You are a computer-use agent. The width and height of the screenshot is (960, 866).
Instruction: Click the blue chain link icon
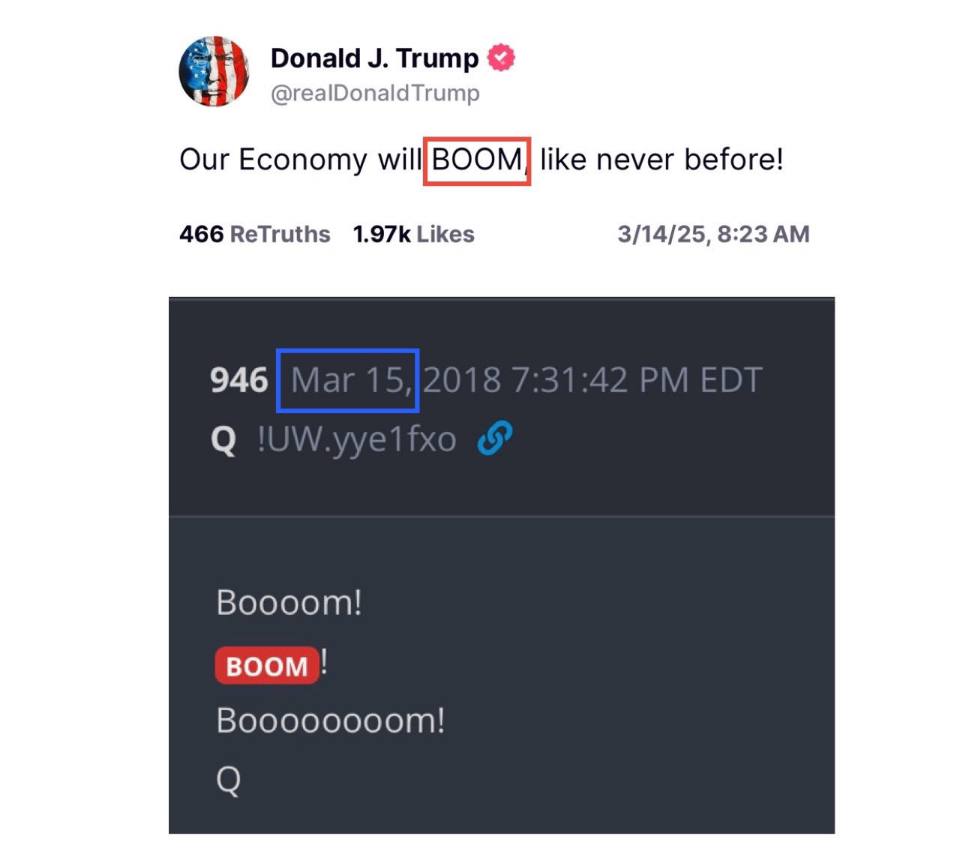point(495,438)
